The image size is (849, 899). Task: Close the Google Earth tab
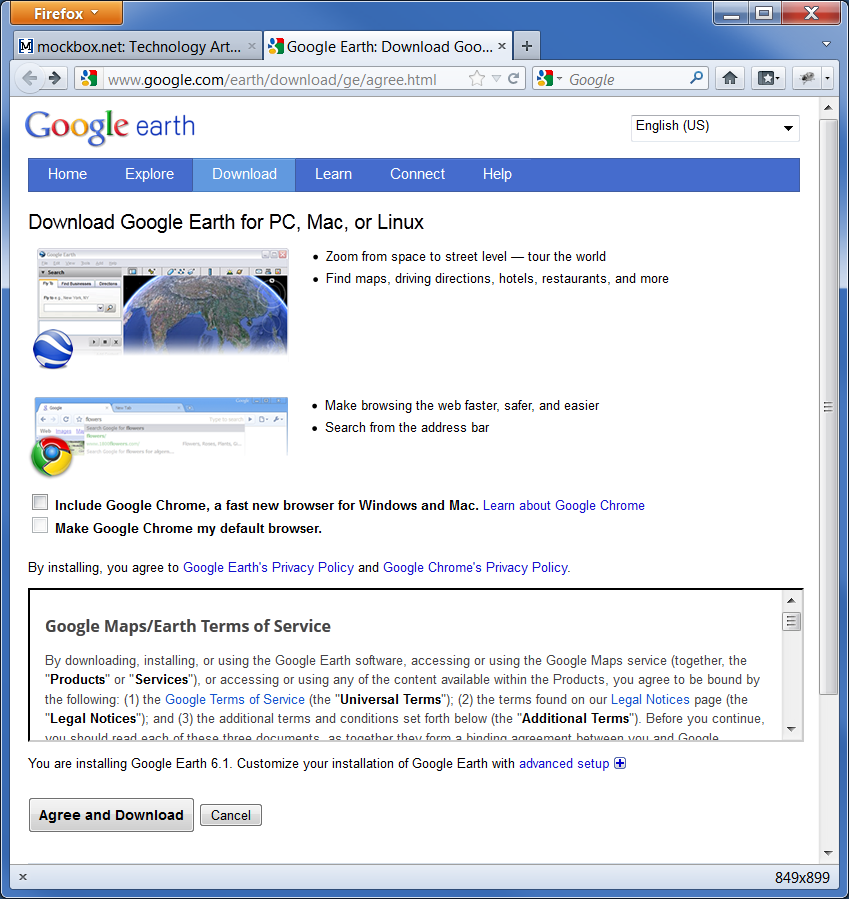(502, 46)
